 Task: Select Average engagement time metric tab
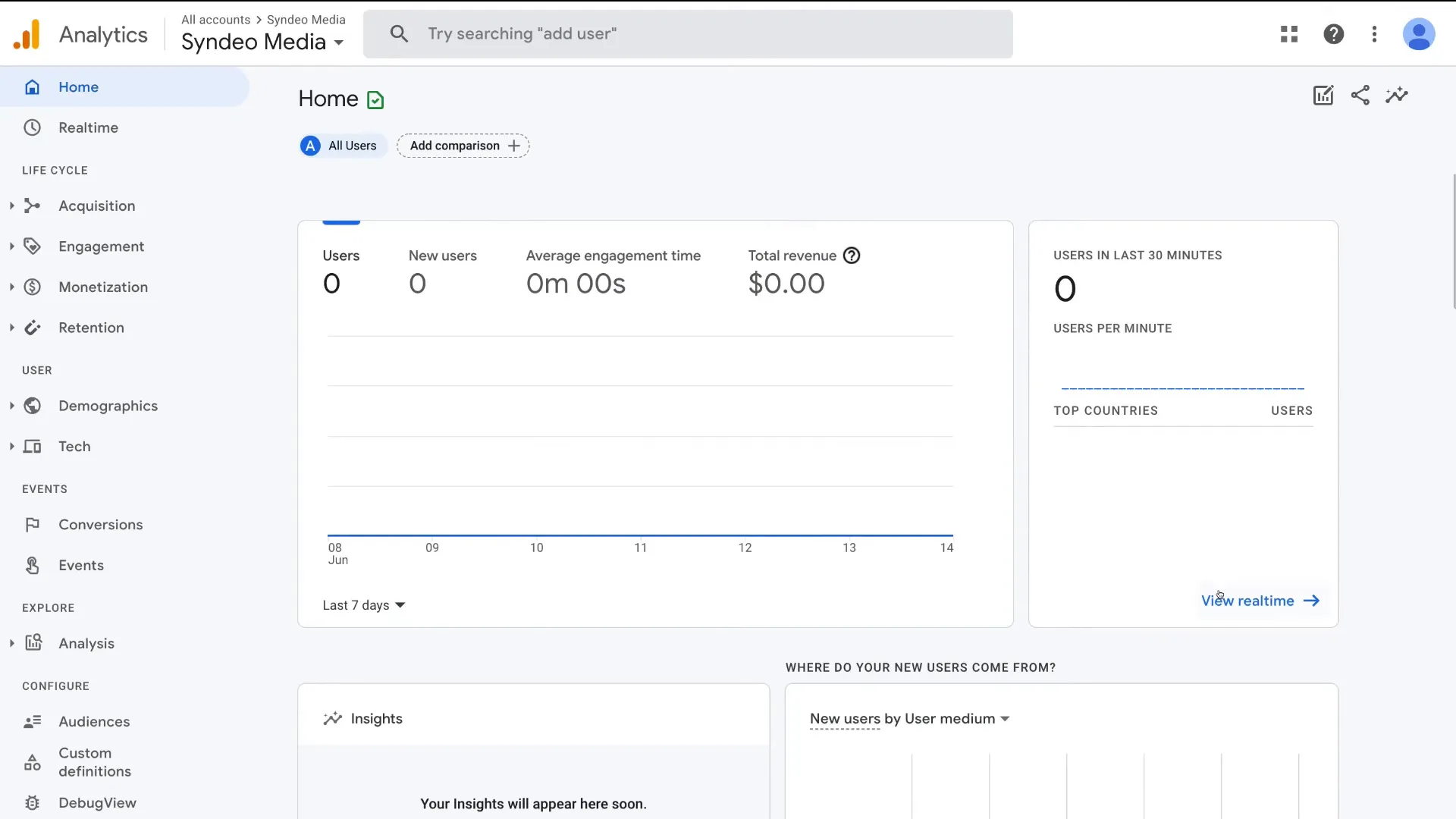point(613,273)
